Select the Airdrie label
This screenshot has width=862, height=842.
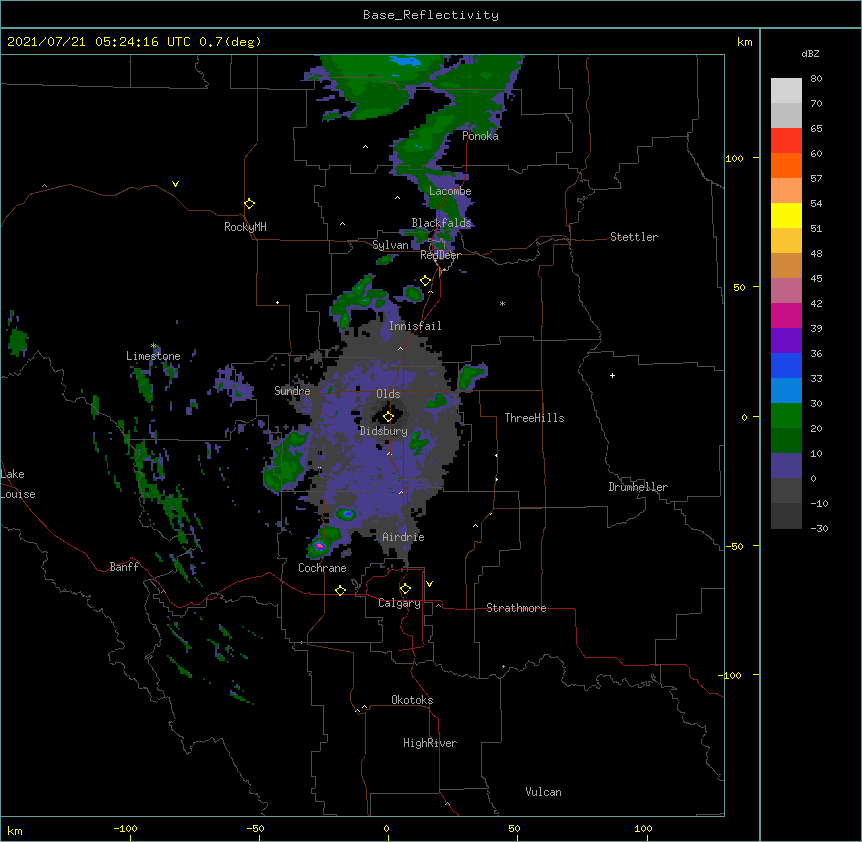coord(404,537)
